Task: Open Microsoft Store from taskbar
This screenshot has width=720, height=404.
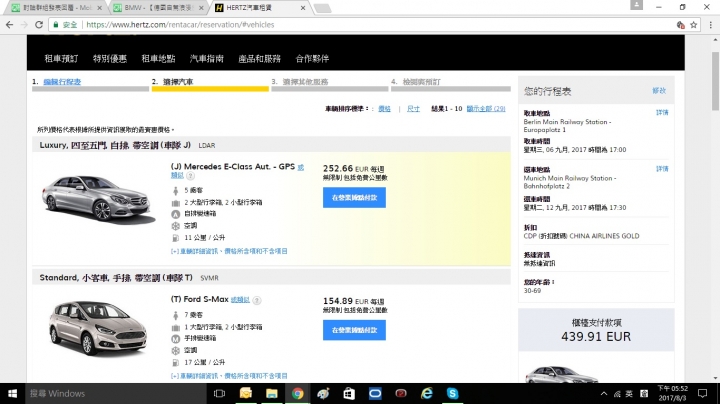Action: 349,393
